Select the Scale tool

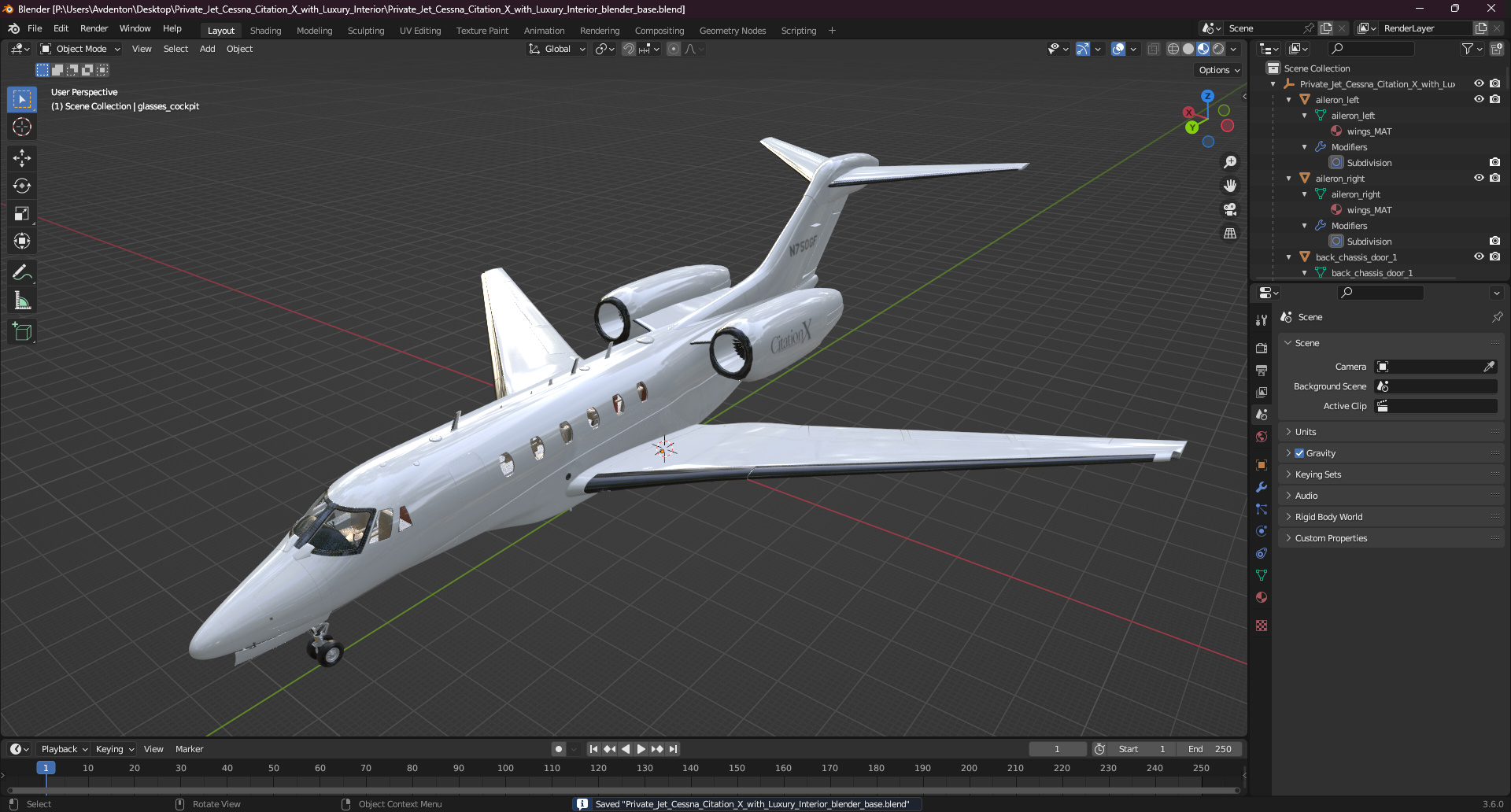pyautogui.click(x=22, y=213)
